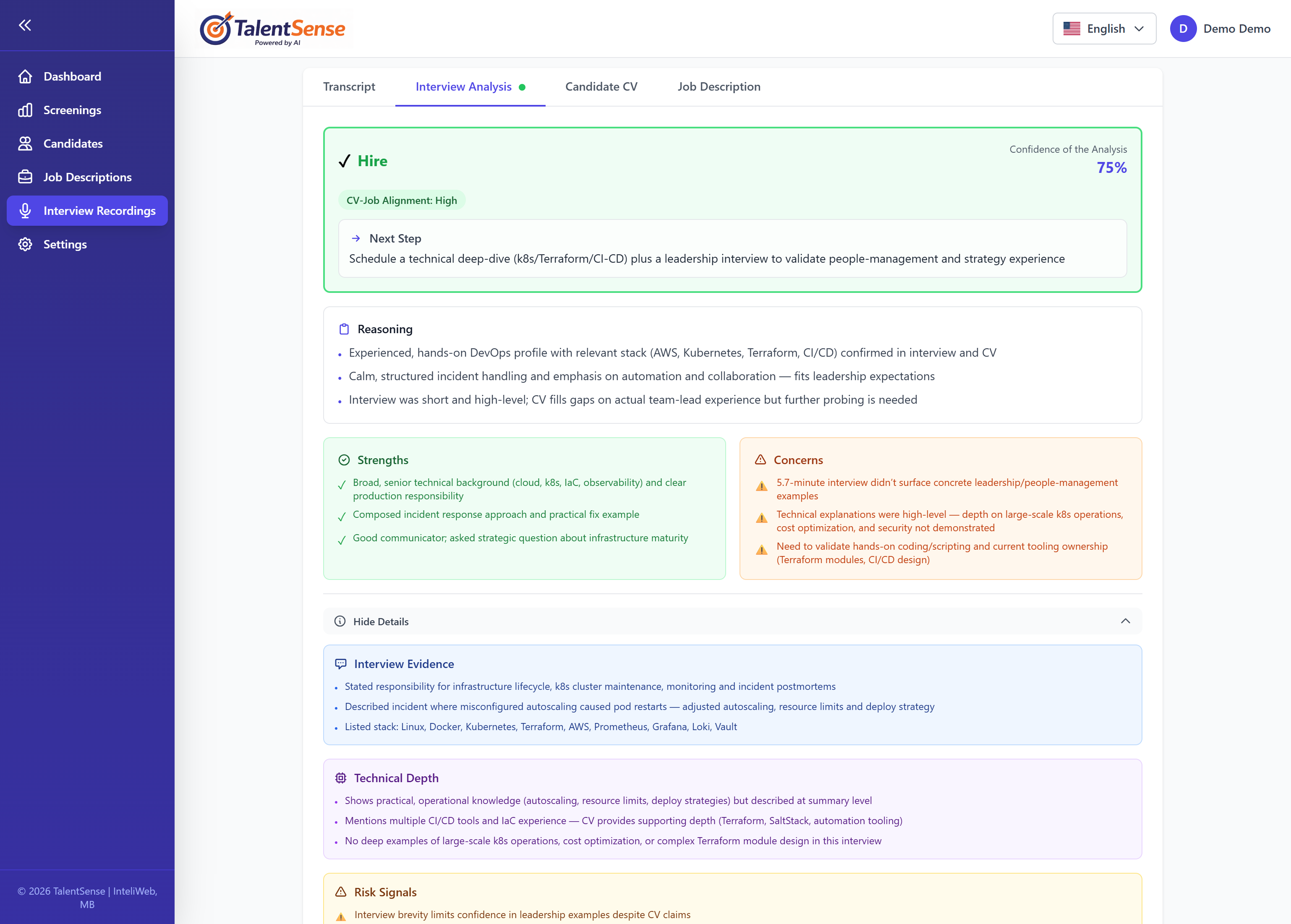Collapse the sidebar with the double-chevron
This screenshot has height=924, width=1291.
(25, 25)
